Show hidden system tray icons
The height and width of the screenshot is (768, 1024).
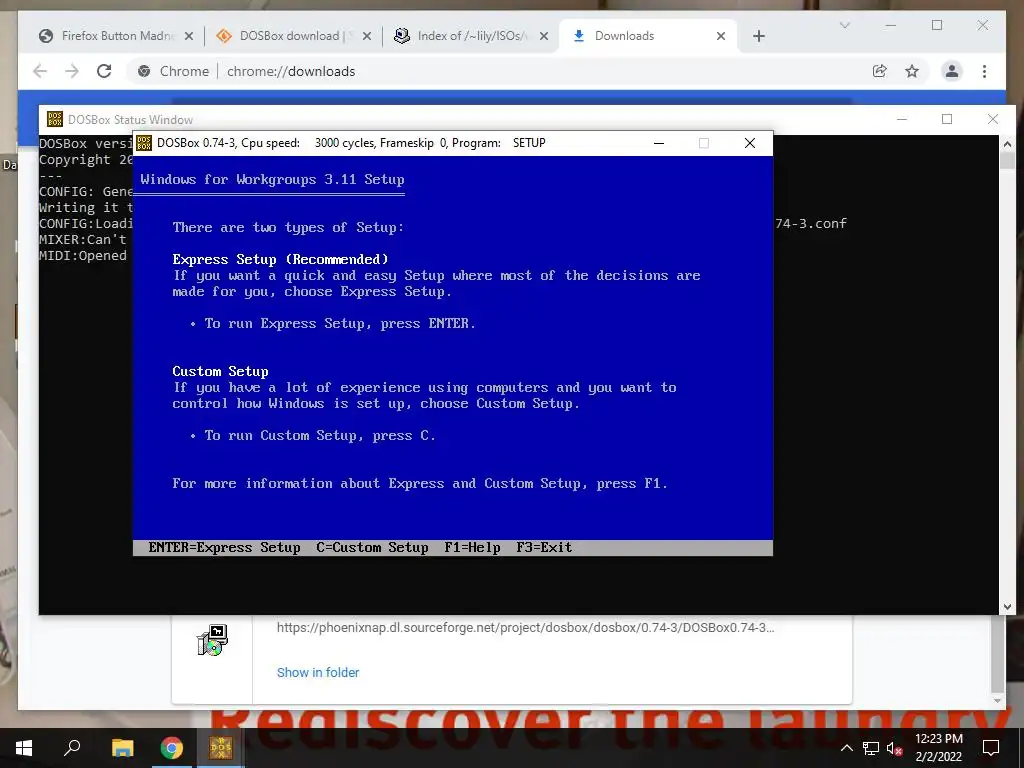tap(846, 748)
